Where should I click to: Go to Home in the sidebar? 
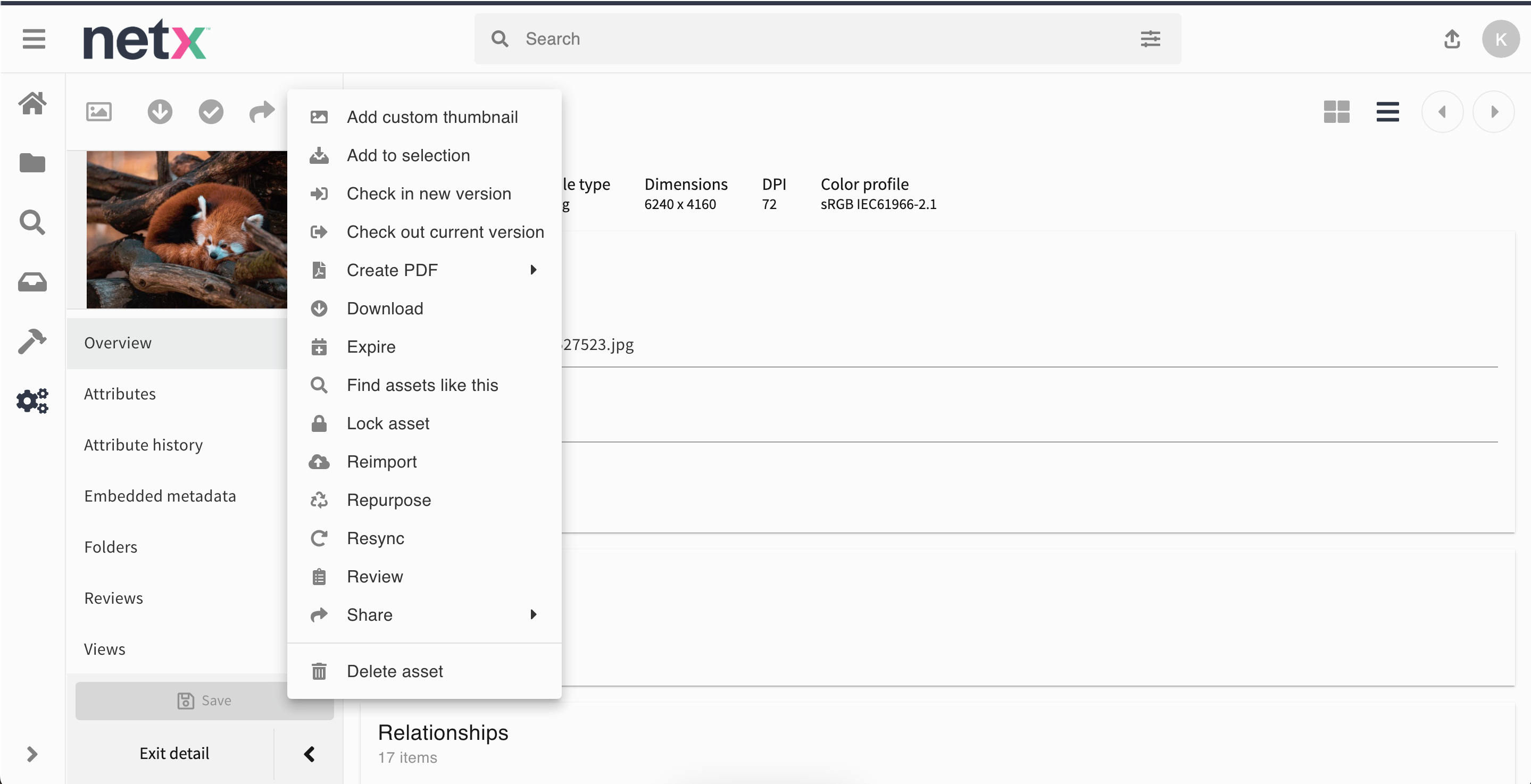[x=32, y=103]
